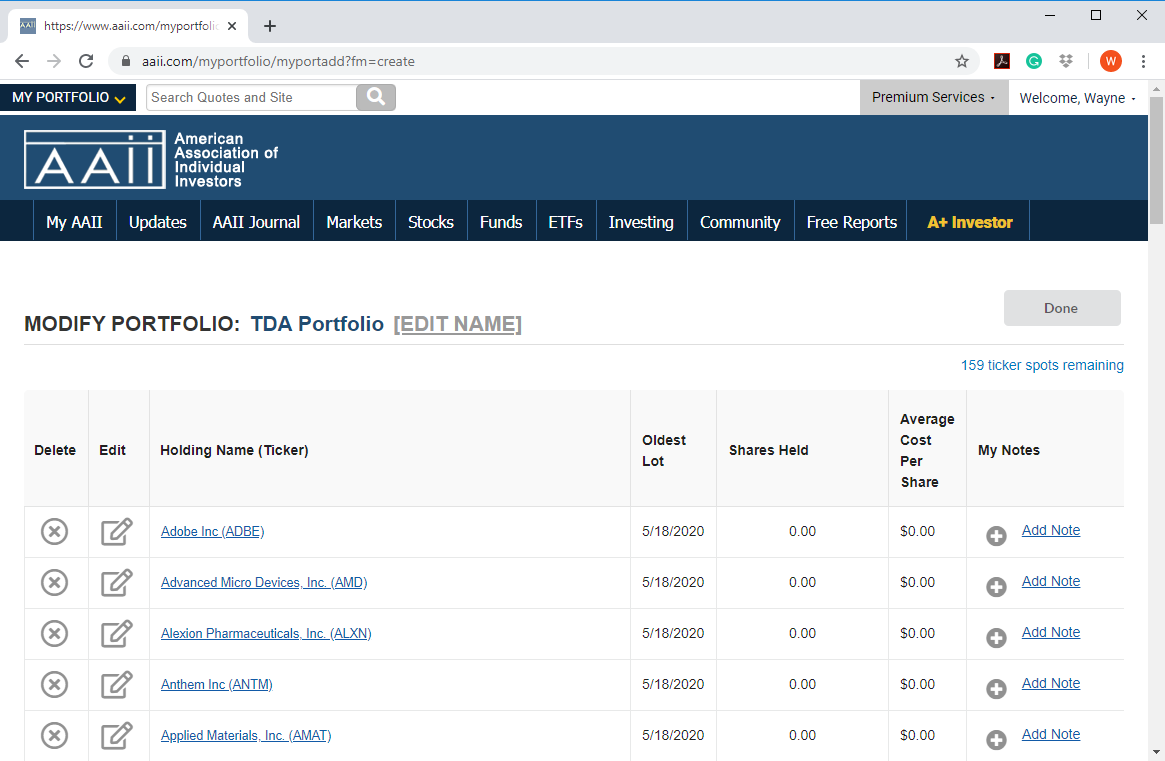Click plus icon for Anthem note
1165x761 pixels.
point(996,689)
